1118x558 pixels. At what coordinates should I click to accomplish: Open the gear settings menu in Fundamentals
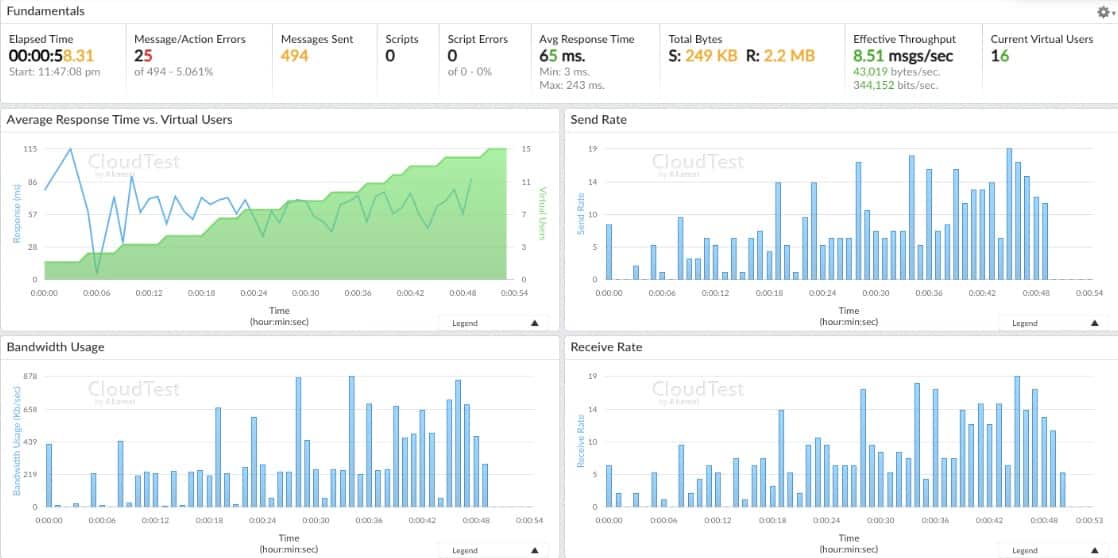1103,12
